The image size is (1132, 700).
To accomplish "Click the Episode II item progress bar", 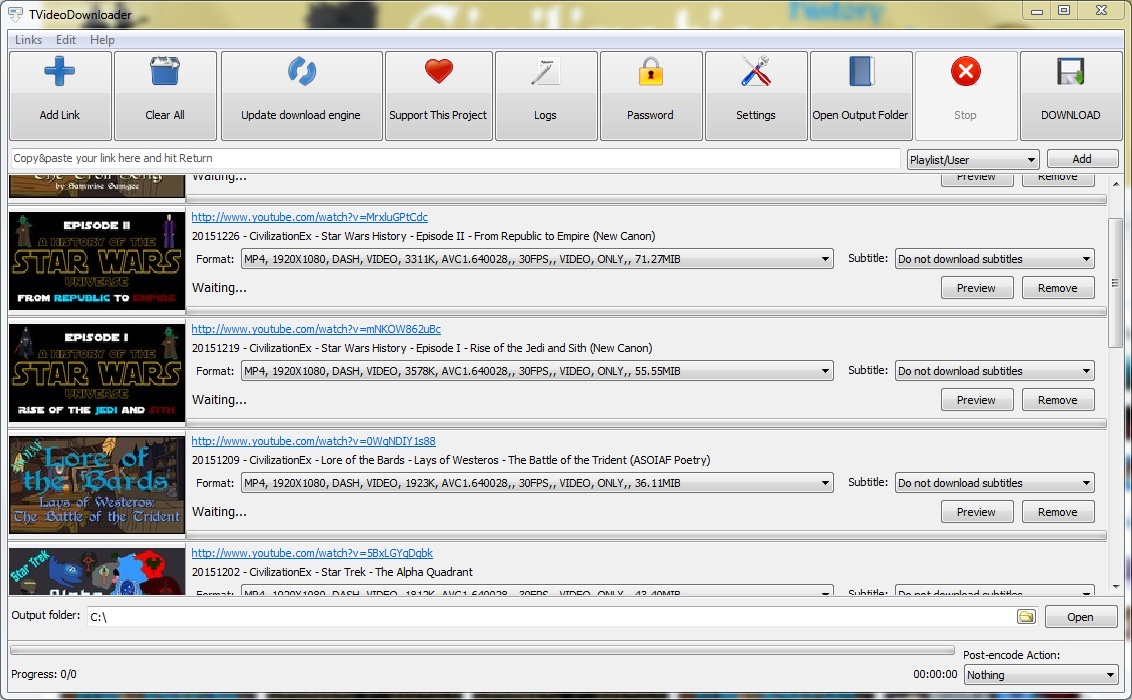I will pyautogui.click(x=647, y=312).
